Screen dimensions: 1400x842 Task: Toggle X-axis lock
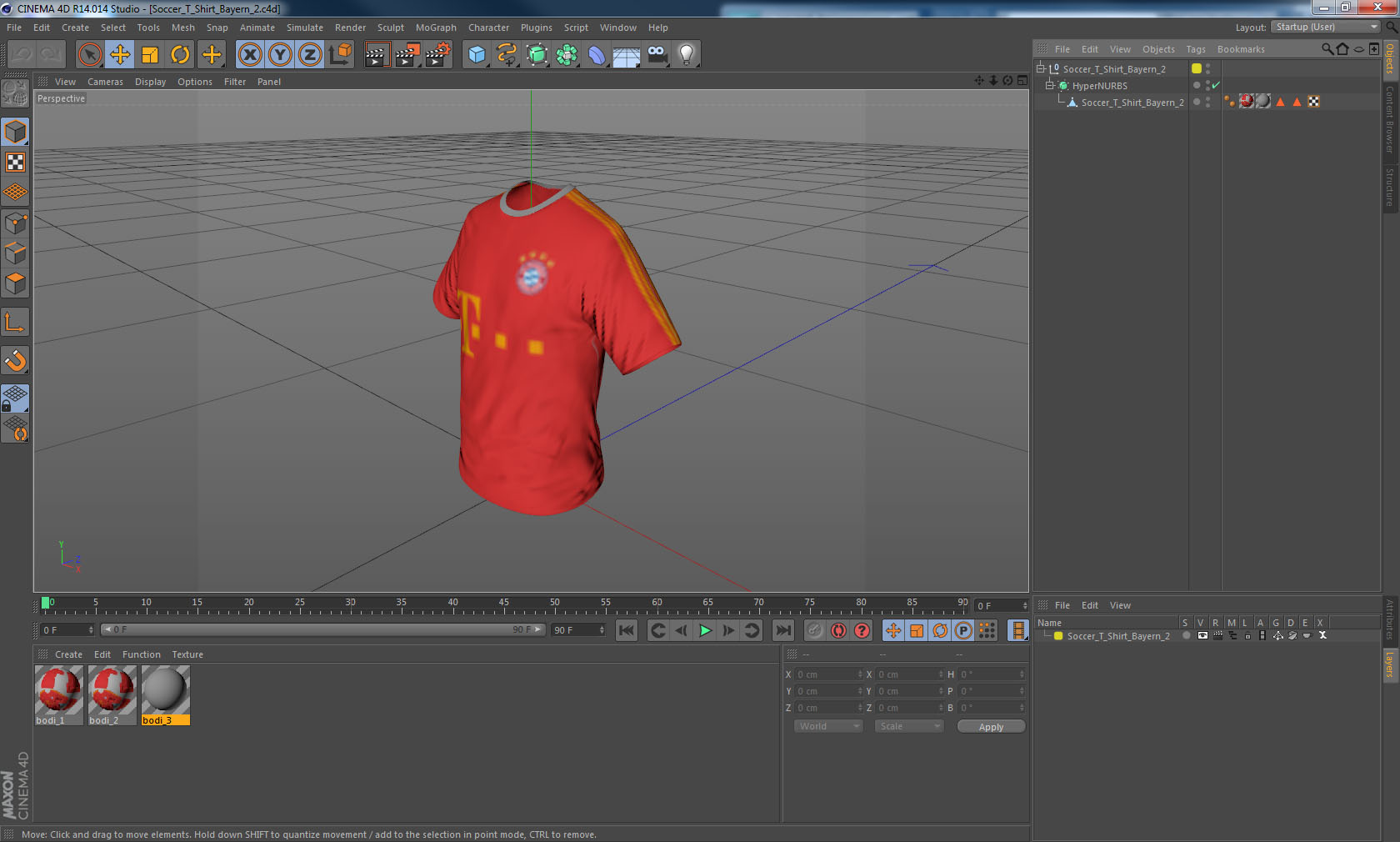click(249, 55)
